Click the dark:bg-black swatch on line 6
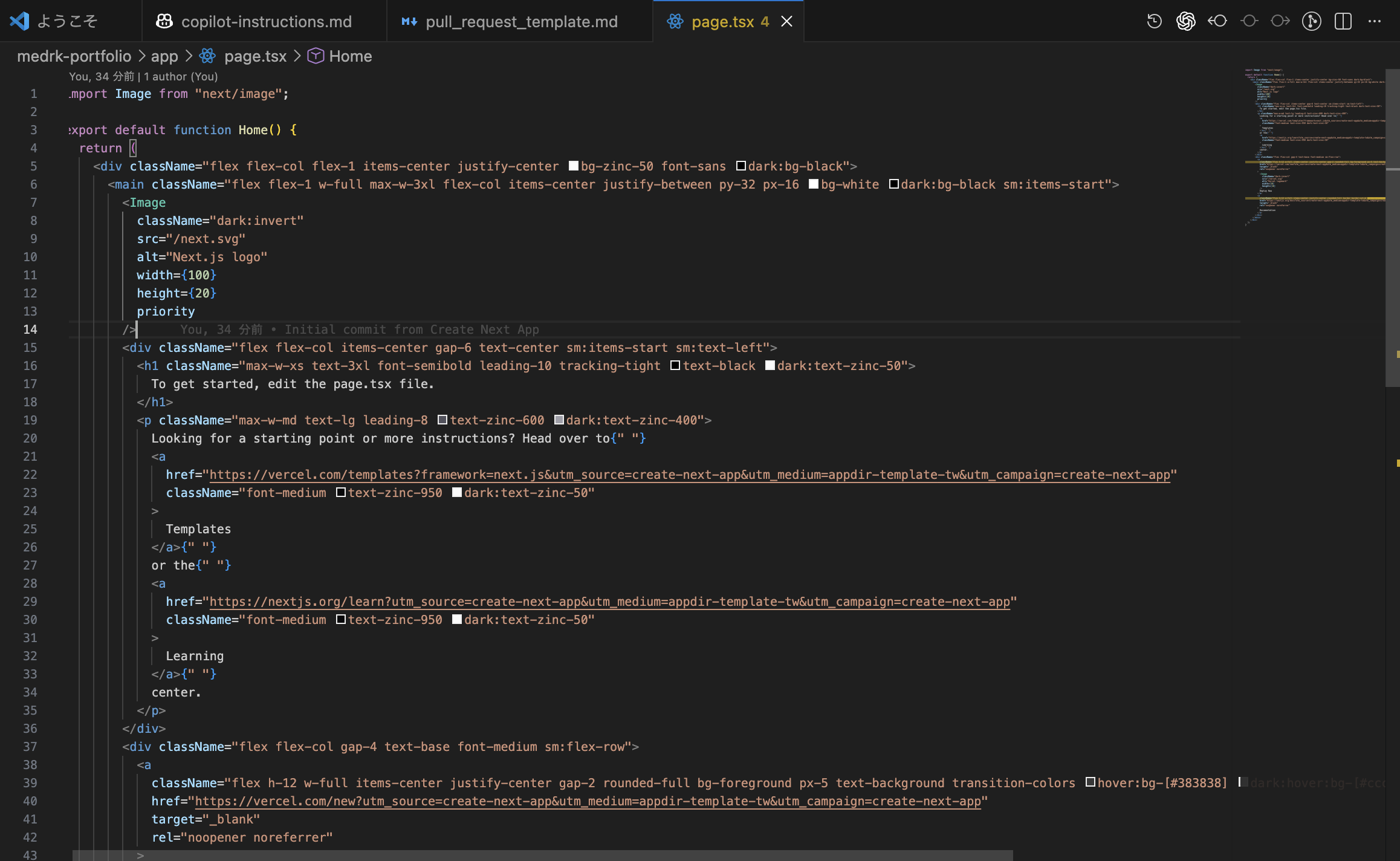Viewport: 1400px width, 861px height. coord(894,184)
